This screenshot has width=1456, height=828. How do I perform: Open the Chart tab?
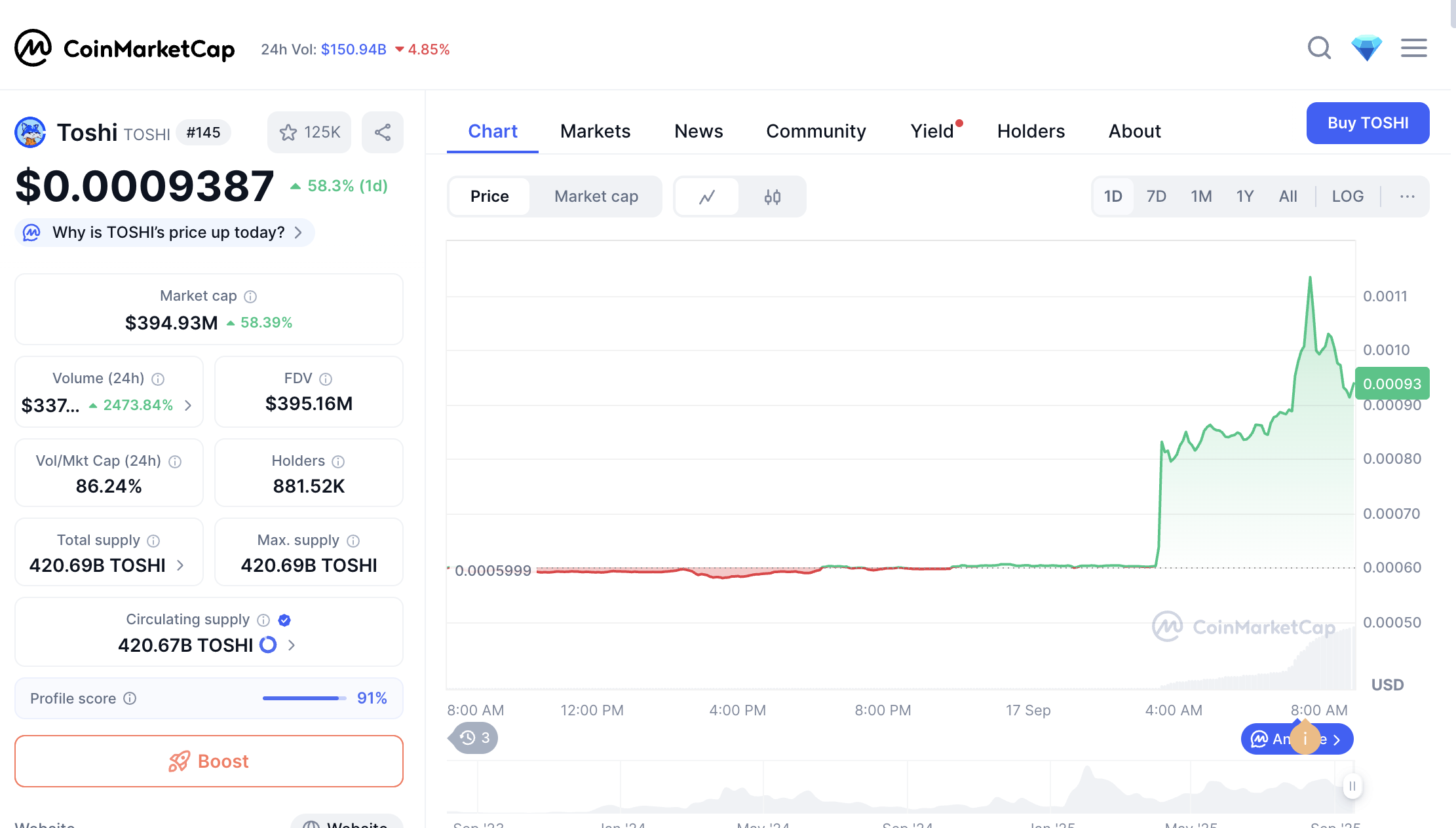click(493, 131)
